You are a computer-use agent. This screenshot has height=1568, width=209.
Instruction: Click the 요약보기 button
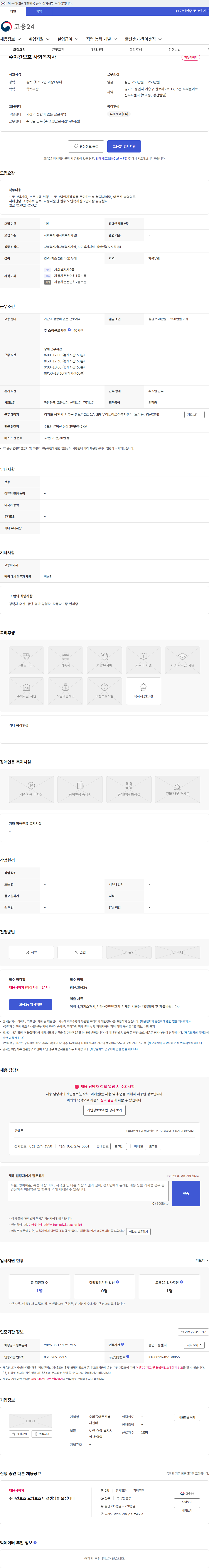coord(187,1502)
